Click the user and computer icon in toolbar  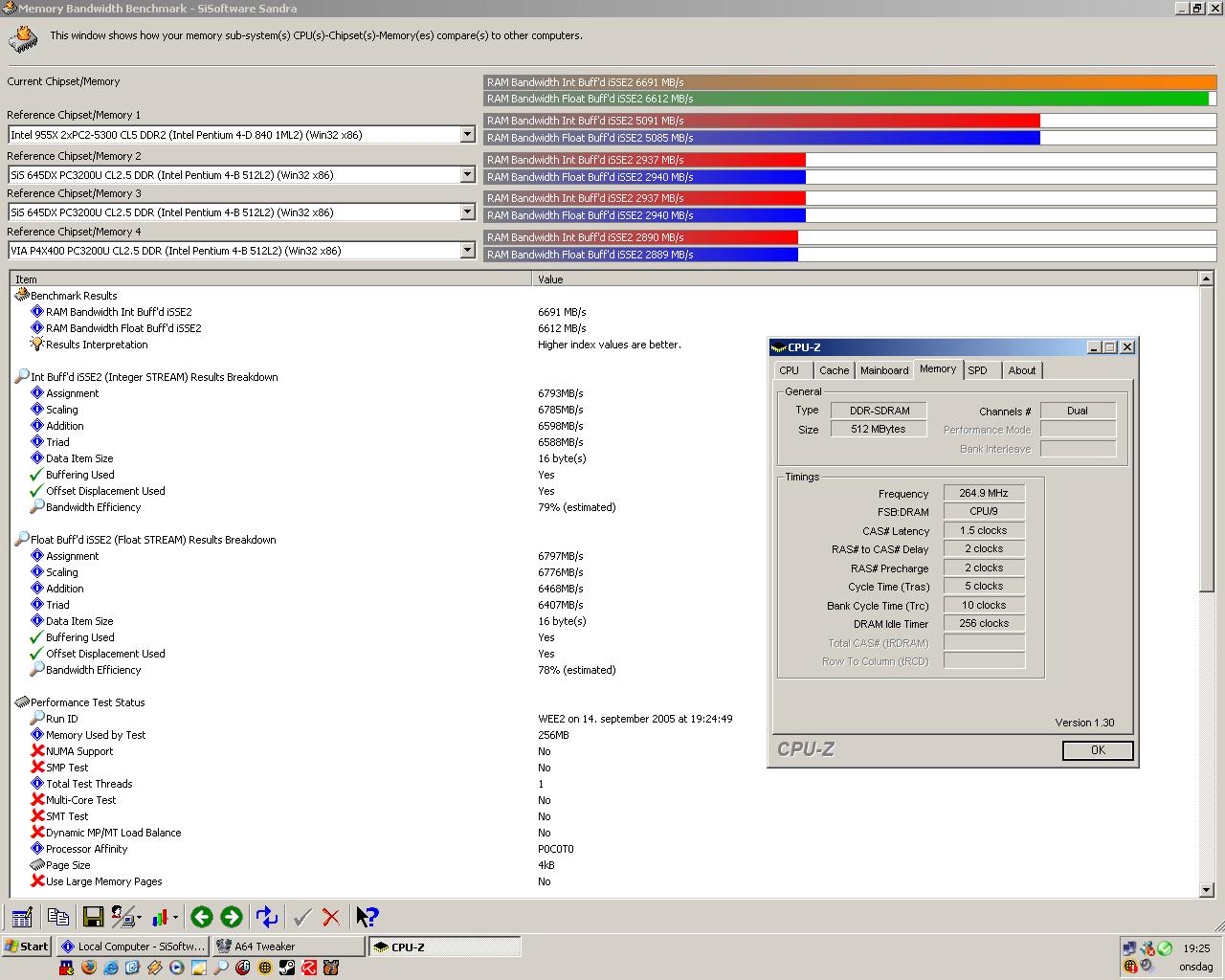click(123, 918)
